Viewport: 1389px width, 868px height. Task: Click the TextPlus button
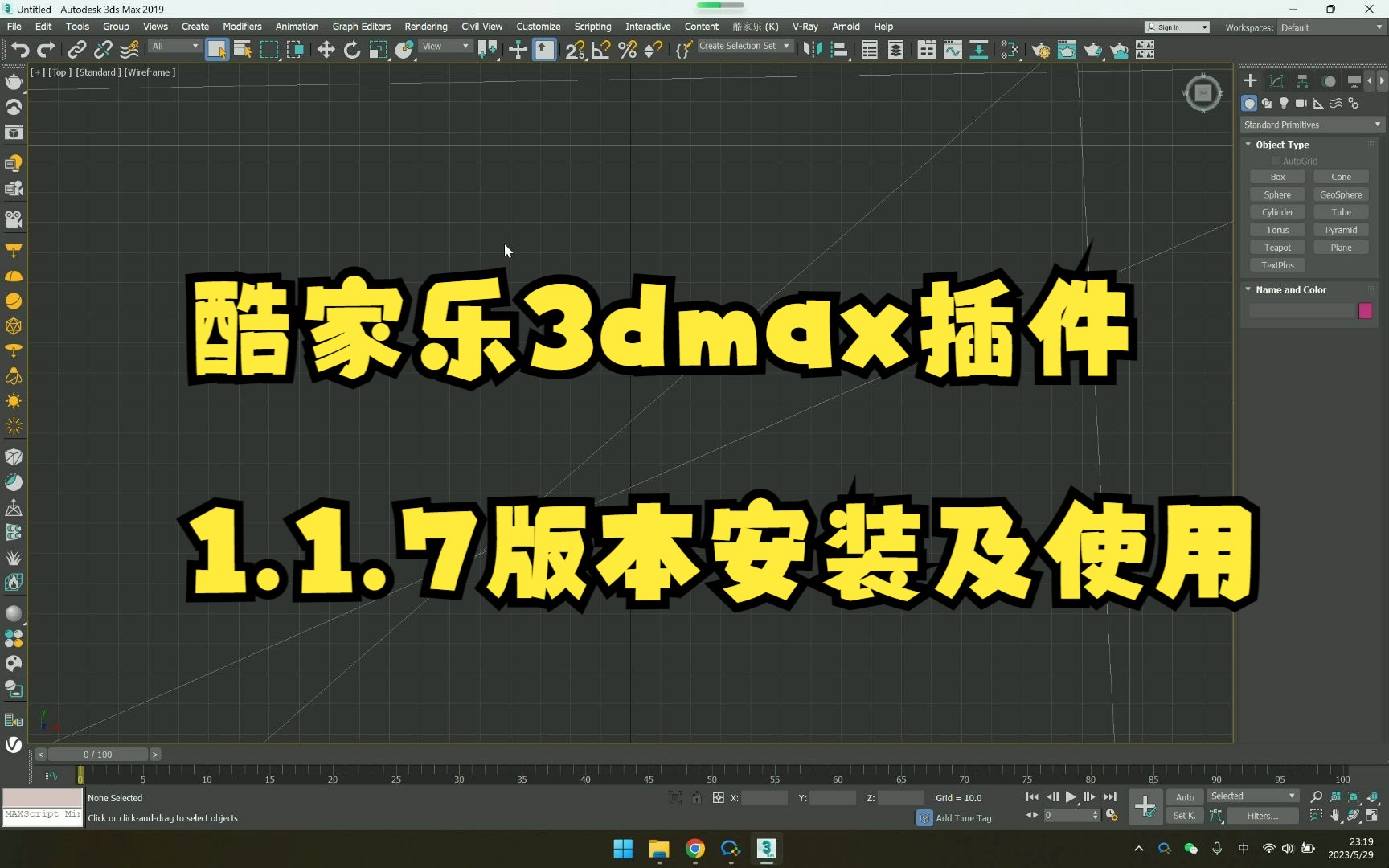pyautogui.click(x=1277, y=265)
